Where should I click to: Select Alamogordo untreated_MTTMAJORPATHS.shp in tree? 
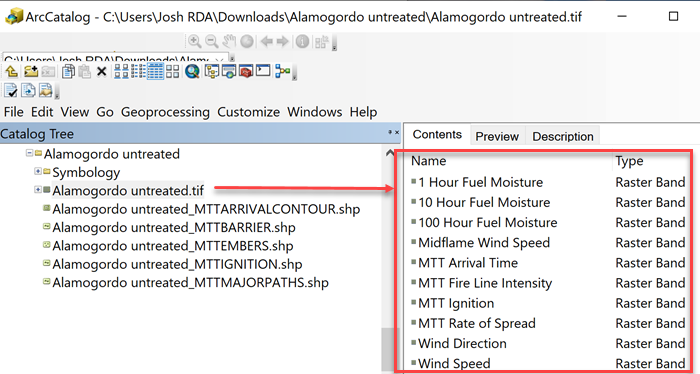(x=190, y=282)
